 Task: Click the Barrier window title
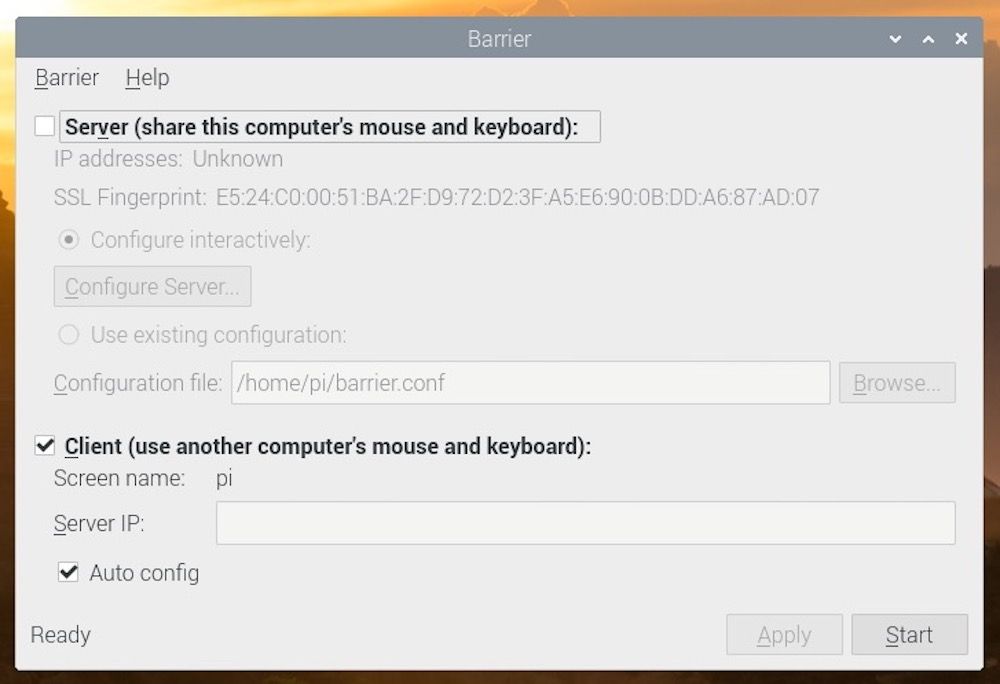point(499,39)
